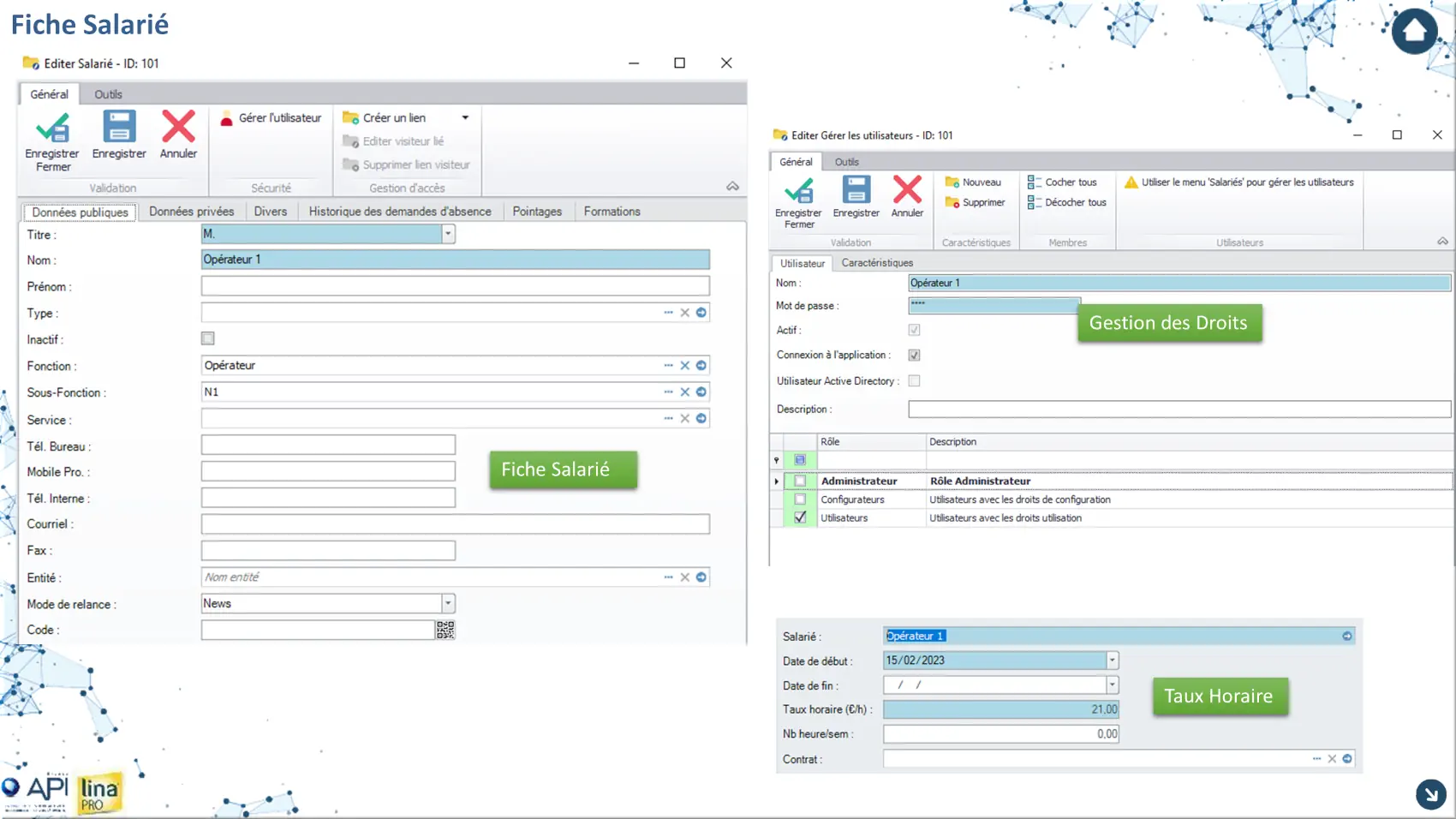The width and height of the screenshot is (1456, 819).
Task: Click the Annuler red cross in the Salarié editor
Action: point(178,135)
